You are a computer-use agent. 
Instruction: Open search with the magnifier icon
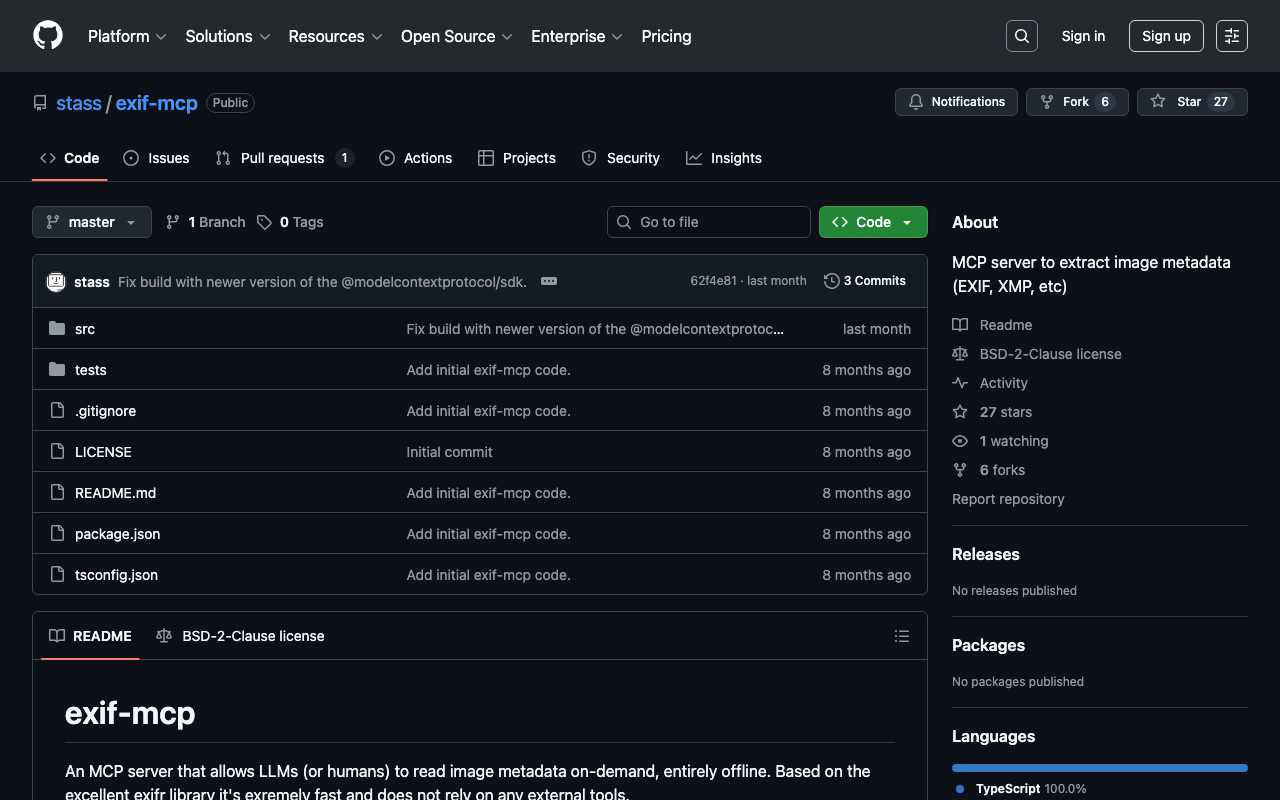(1021, 36)
